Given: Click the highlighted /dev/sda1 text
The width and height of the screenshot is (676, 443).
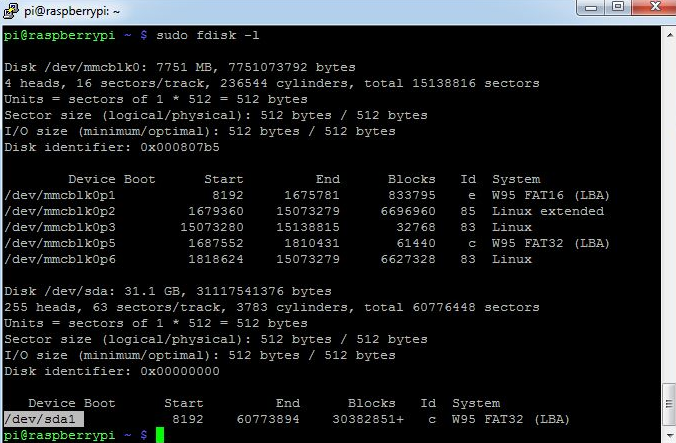Looking at the screenshot, I should [44, 419].
